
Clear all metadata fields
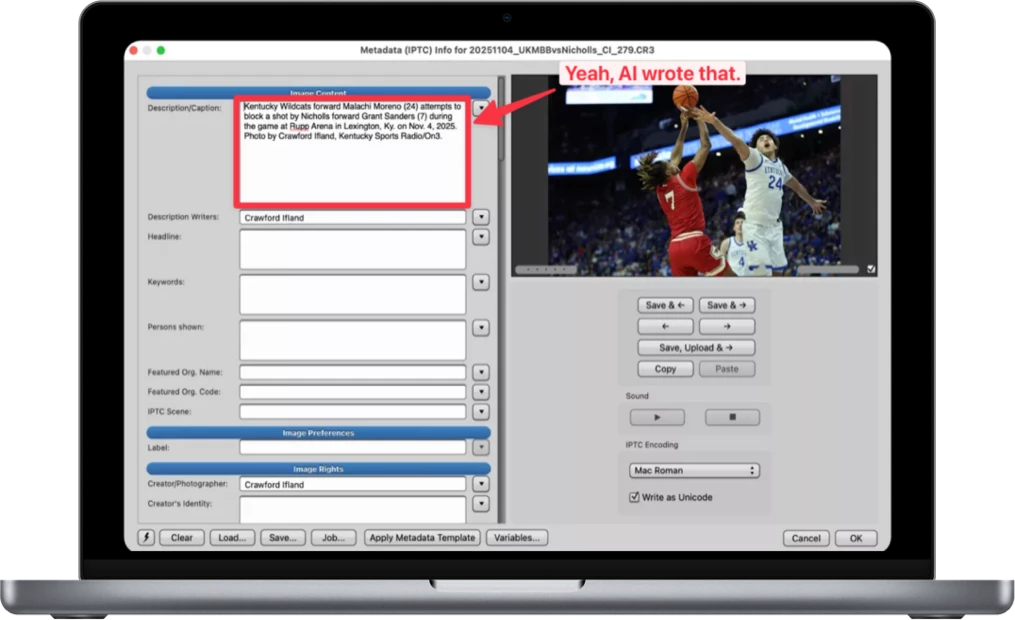(181, 538)
